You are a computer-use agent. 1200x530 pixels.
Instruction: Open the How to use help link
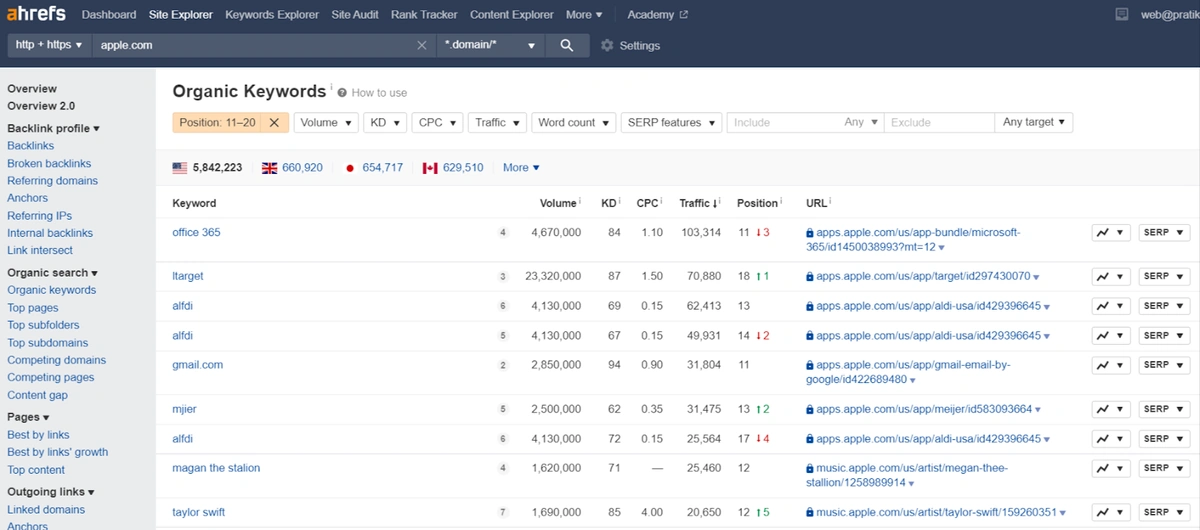378,93
